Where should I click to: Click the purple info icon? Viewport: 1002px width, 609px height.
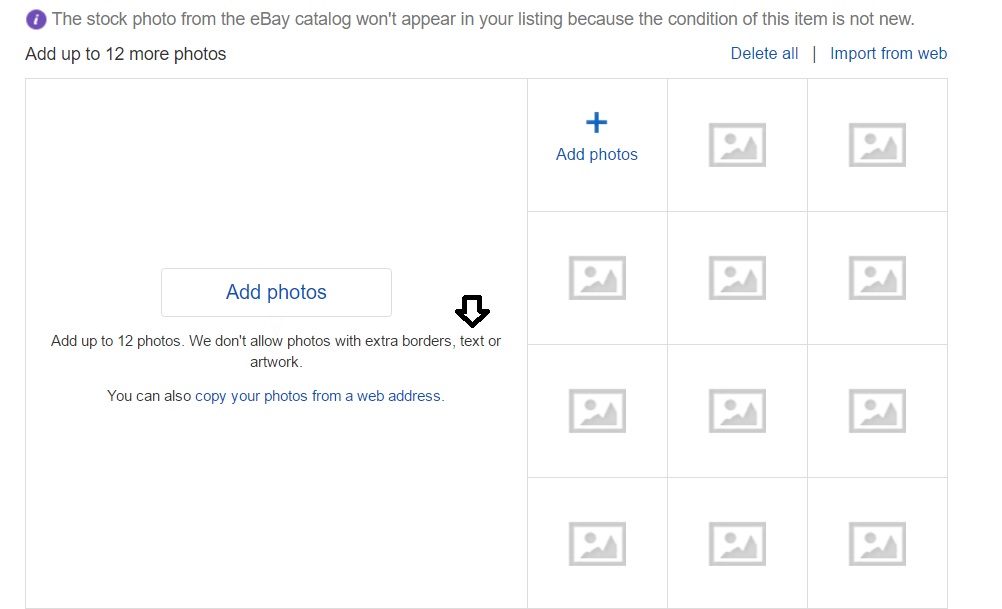pos(36,19)
